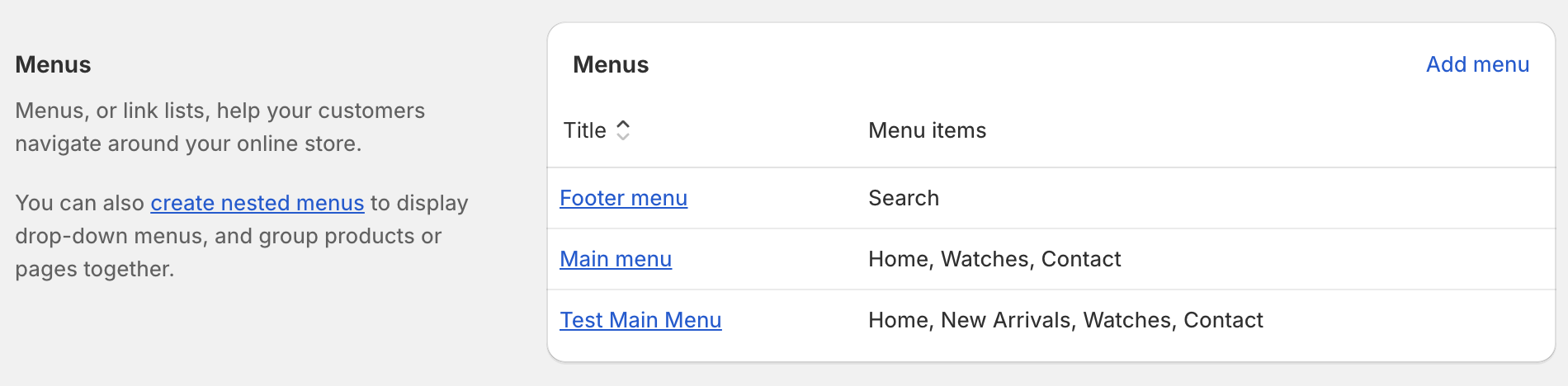This screenshot has width=1568, height=386.
Task: Open the Test Main Menu link
Action: click(640, 320)
